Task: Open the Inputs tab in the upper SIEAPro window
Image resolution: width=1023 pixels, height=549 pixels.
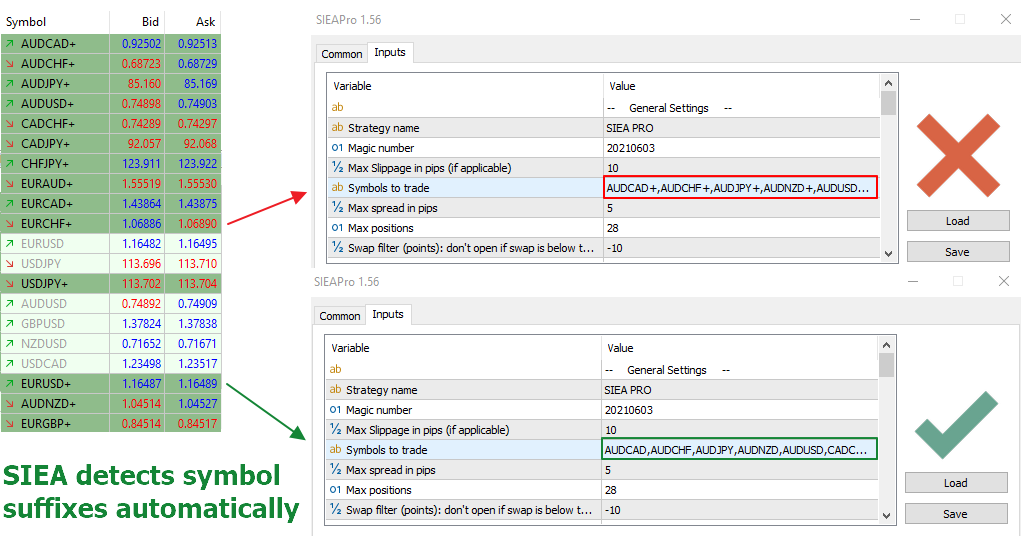Action: click(389, 52)
